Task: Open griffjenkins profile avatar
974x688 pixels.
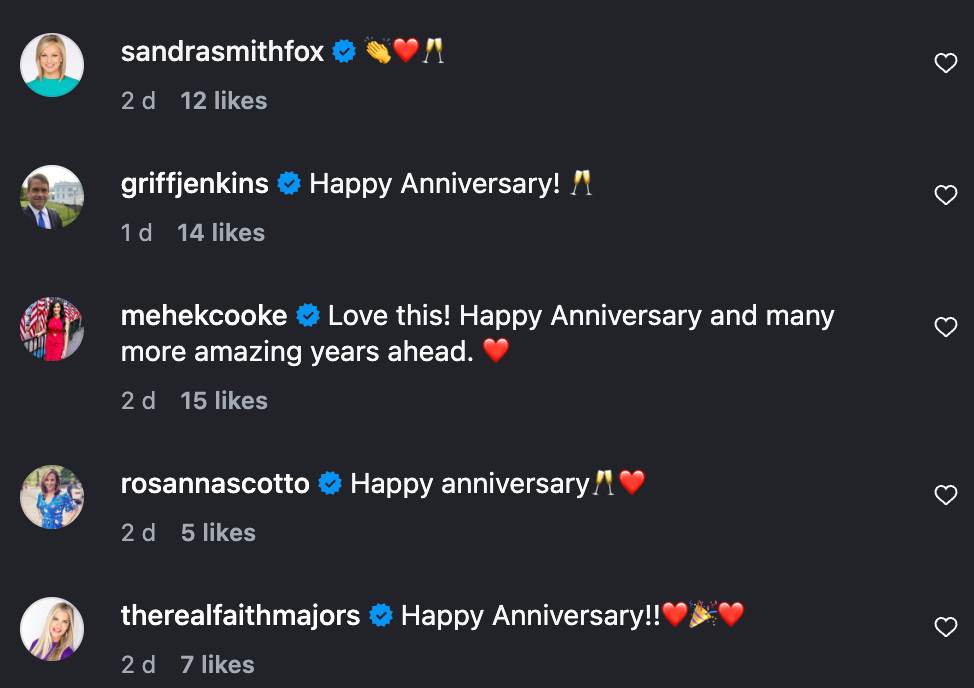Action: coord(52,197)
